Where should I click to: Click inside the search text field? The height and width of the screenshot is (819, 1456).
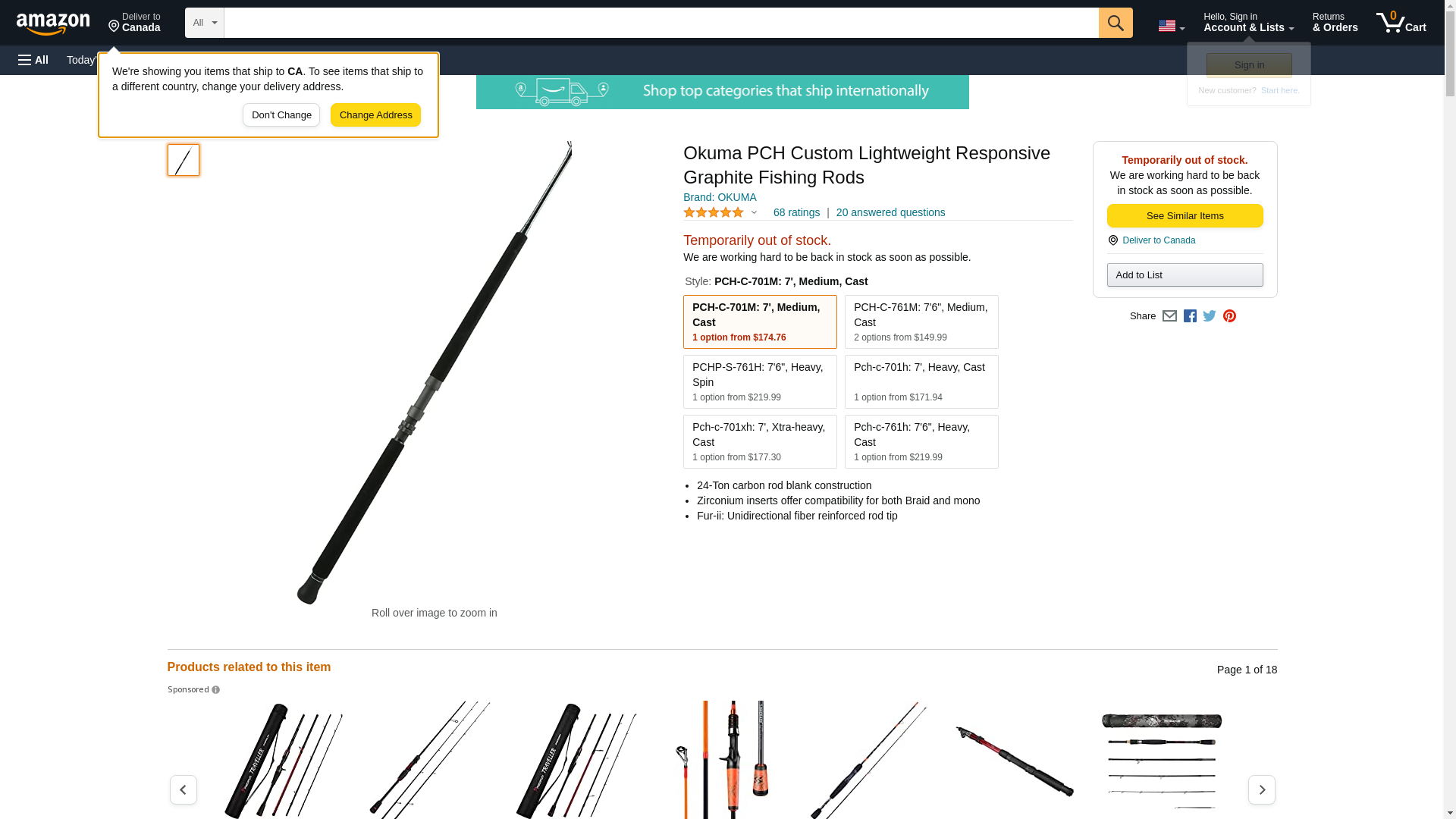pyautogui.click(x=661, y=23)
